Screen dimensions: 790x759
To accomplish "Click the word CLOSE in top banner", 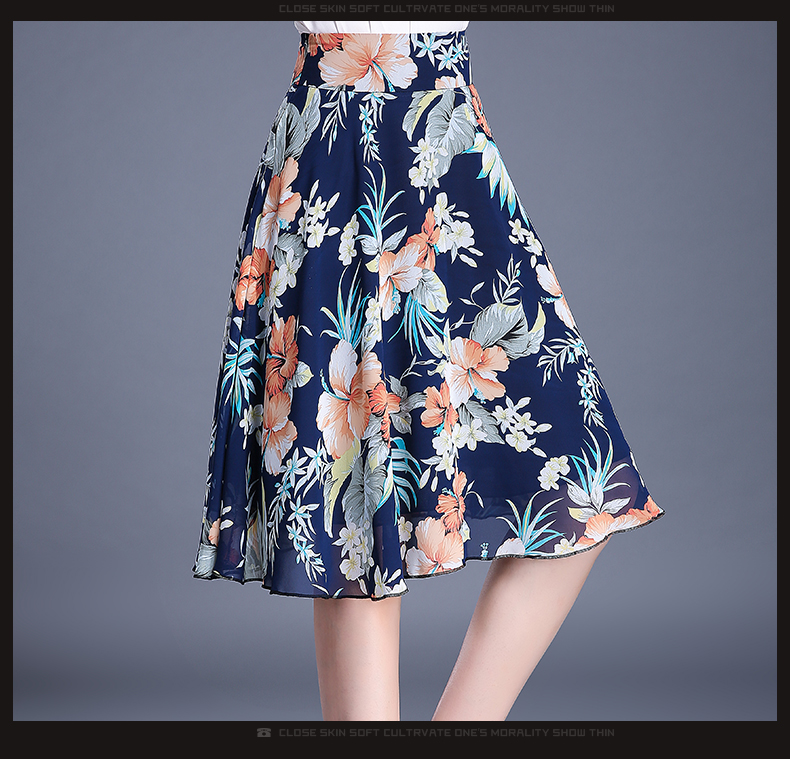I will coord(297,9).
